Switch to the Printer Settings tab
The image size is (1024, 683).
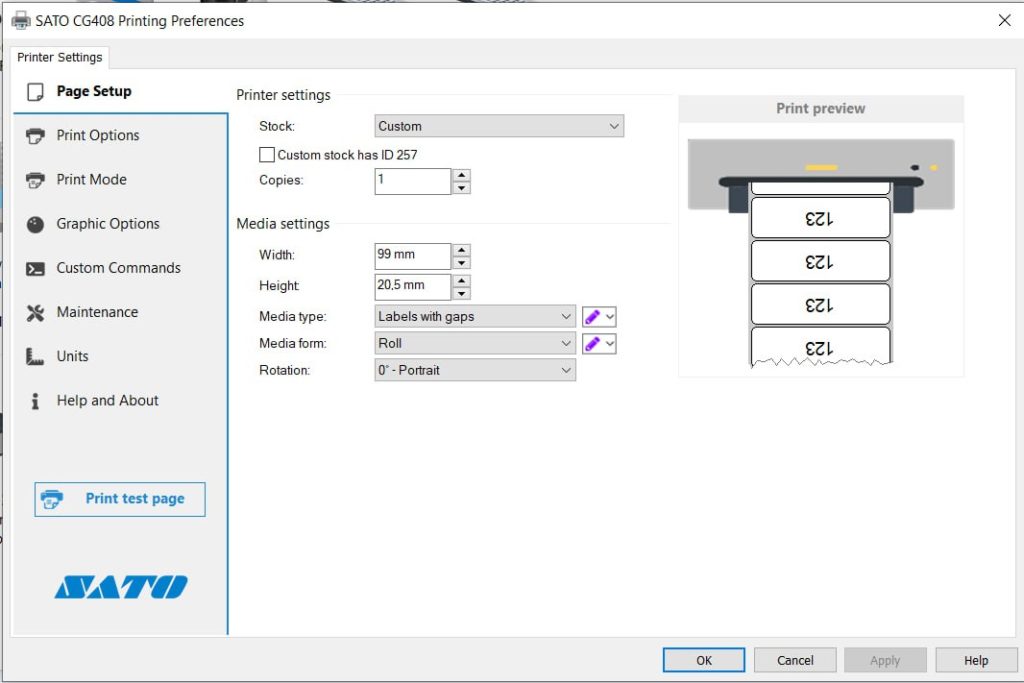(x=59, y=57)
